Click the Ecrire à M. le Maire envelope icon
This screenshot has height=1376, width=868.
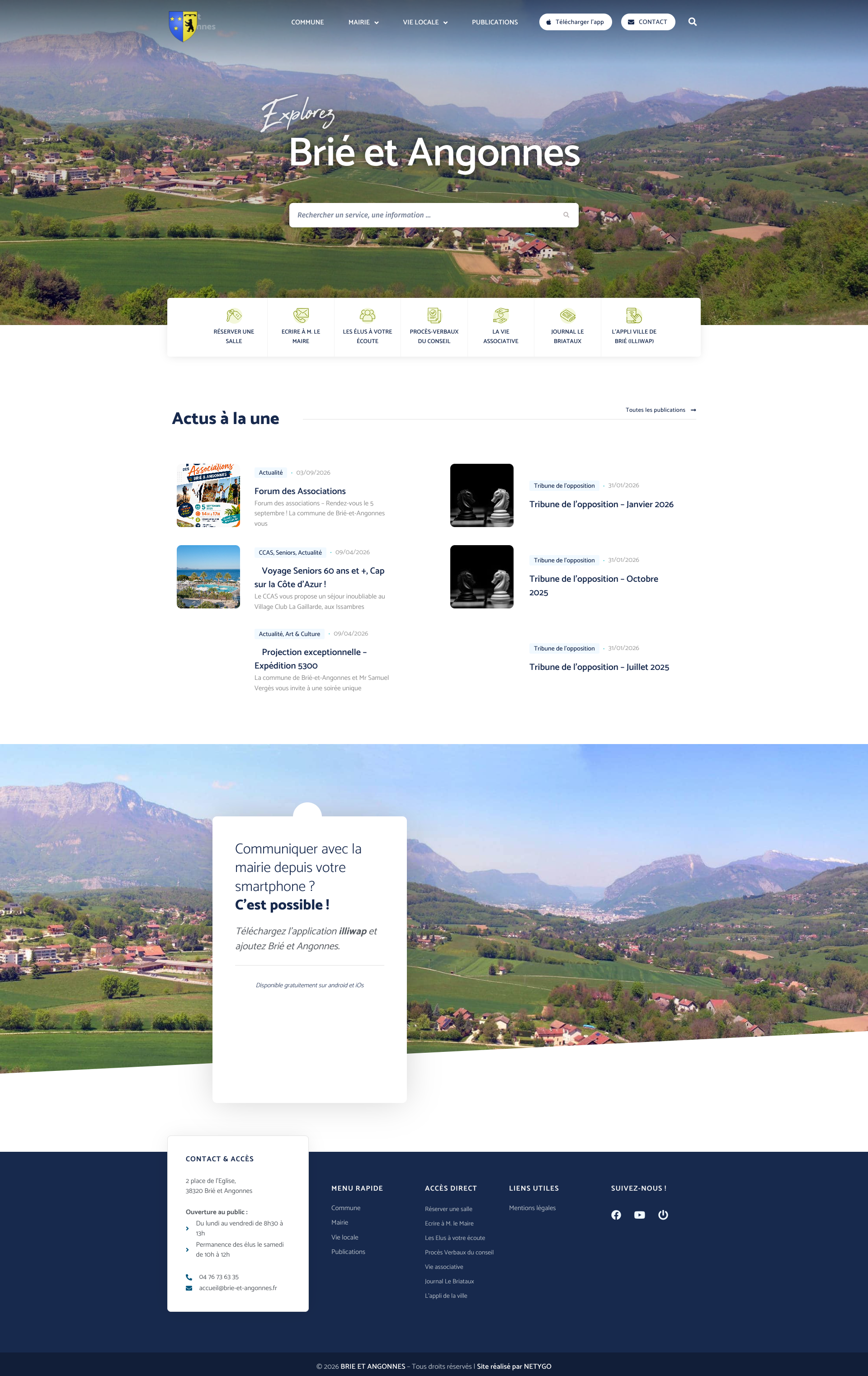coord(301,316)
